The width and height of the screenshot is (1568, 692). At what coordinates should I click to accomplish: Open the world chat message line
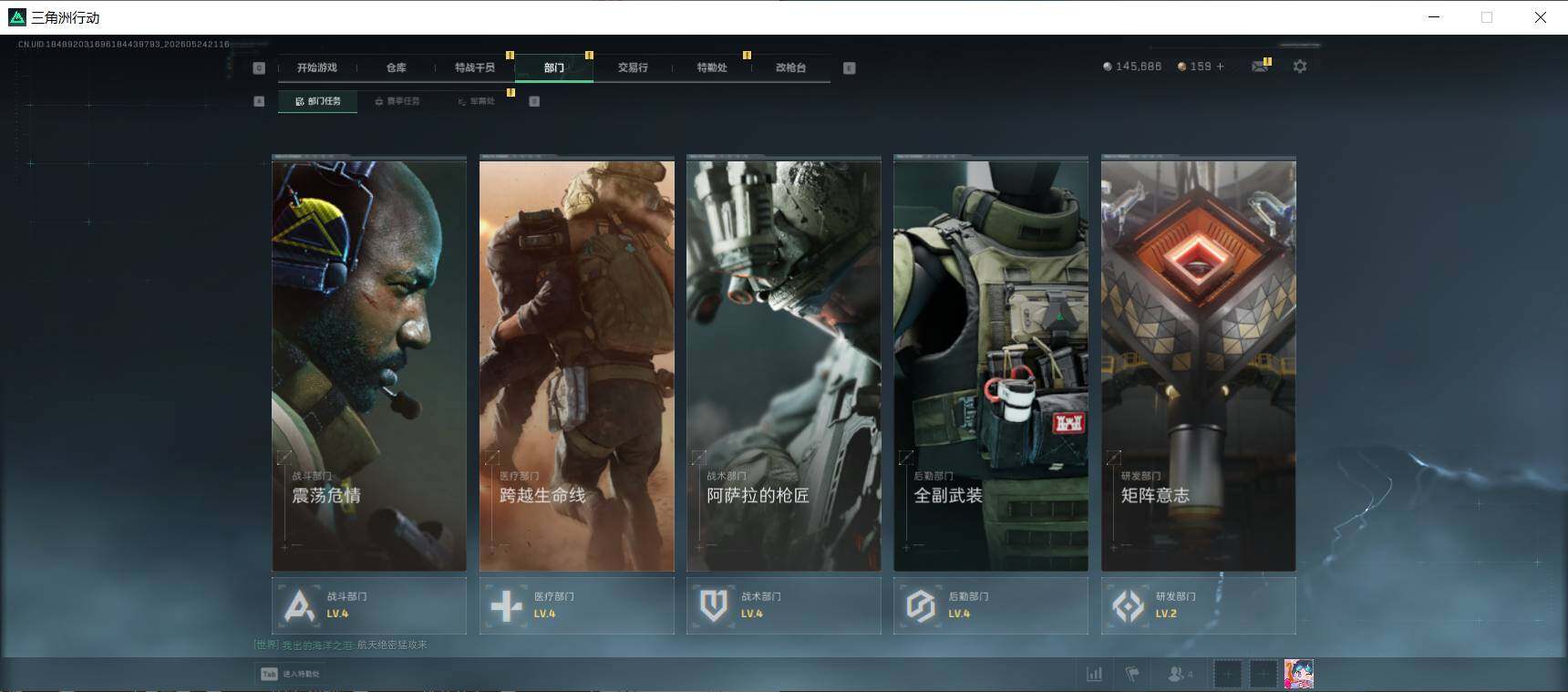(340, 645)
